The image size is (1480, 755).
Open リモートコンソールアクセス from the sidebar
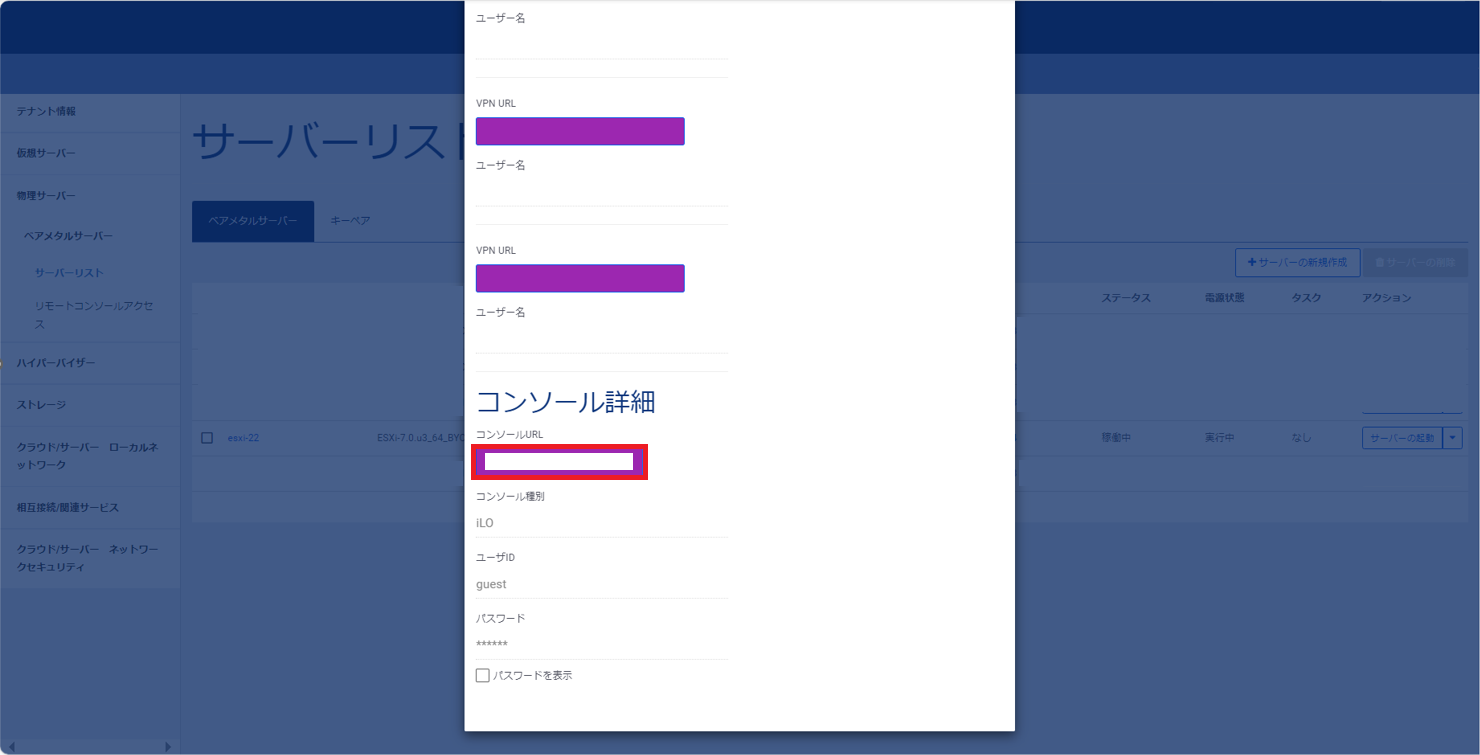pyautogui.click(x=90, y=315)
